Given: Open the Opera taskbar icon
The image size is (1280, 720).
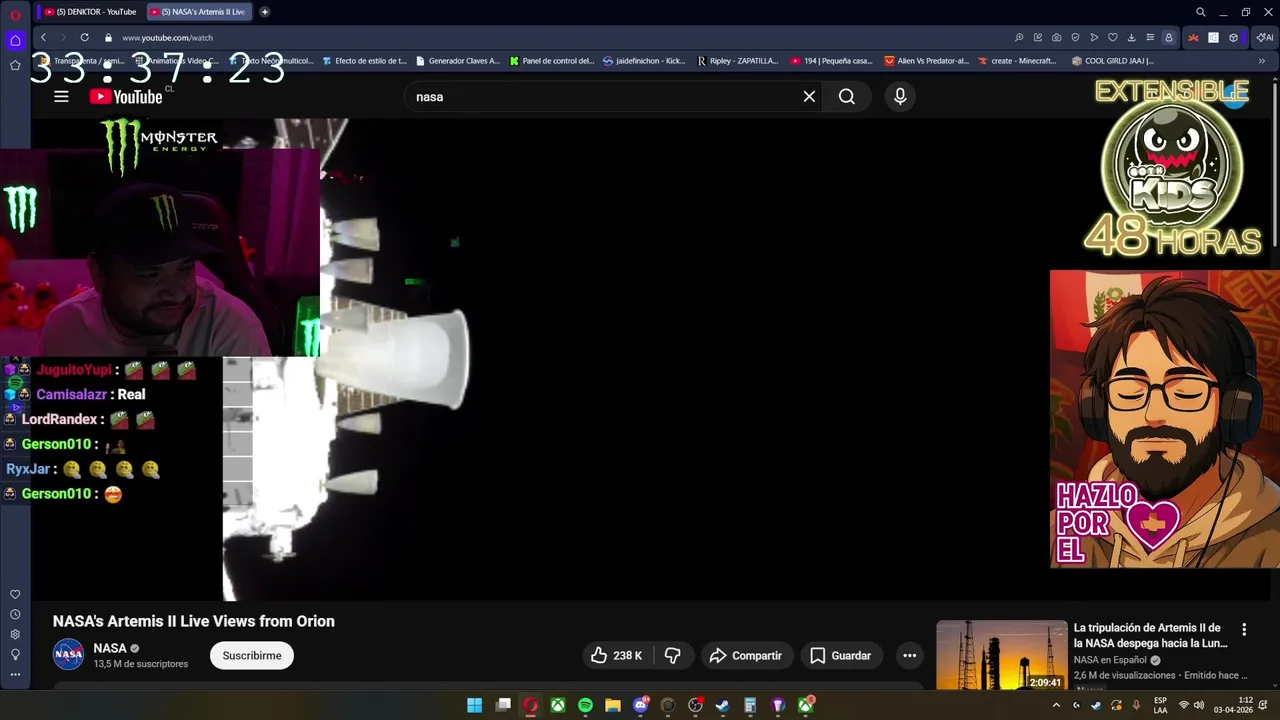Looking at the screenshot, I should (x=530, y=705).
